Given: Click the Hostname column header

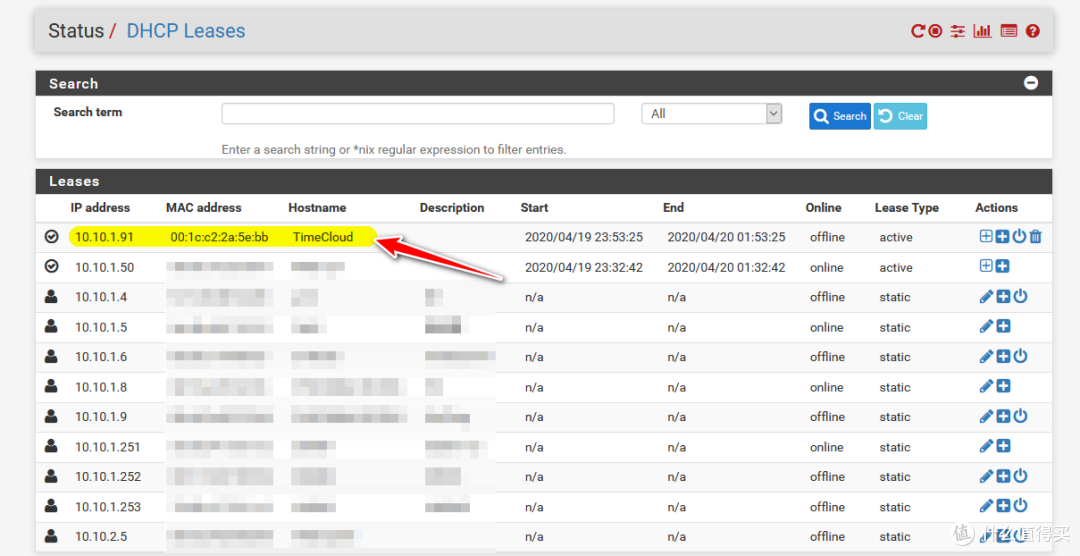Looking at the screenshot, I should [x=317, y=208].
